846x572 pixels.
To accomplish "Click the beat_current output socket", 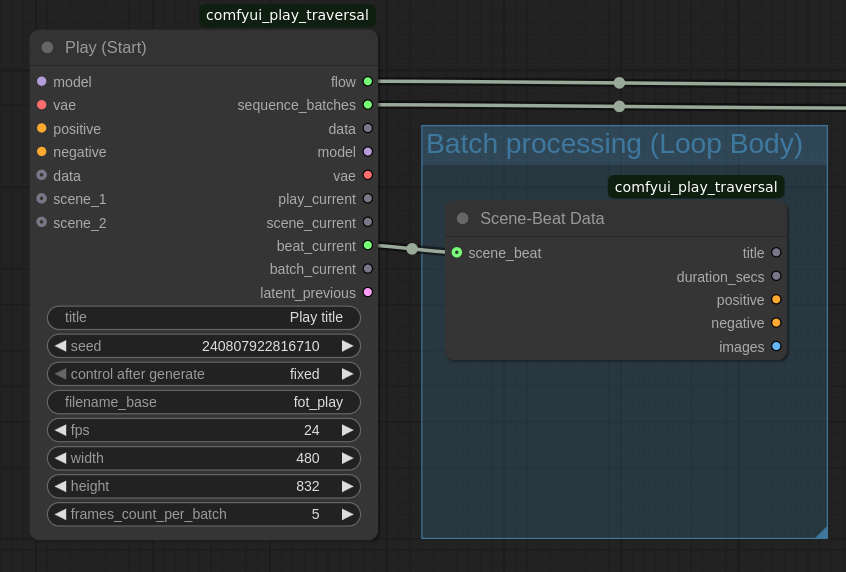I will tap(368, 245).
